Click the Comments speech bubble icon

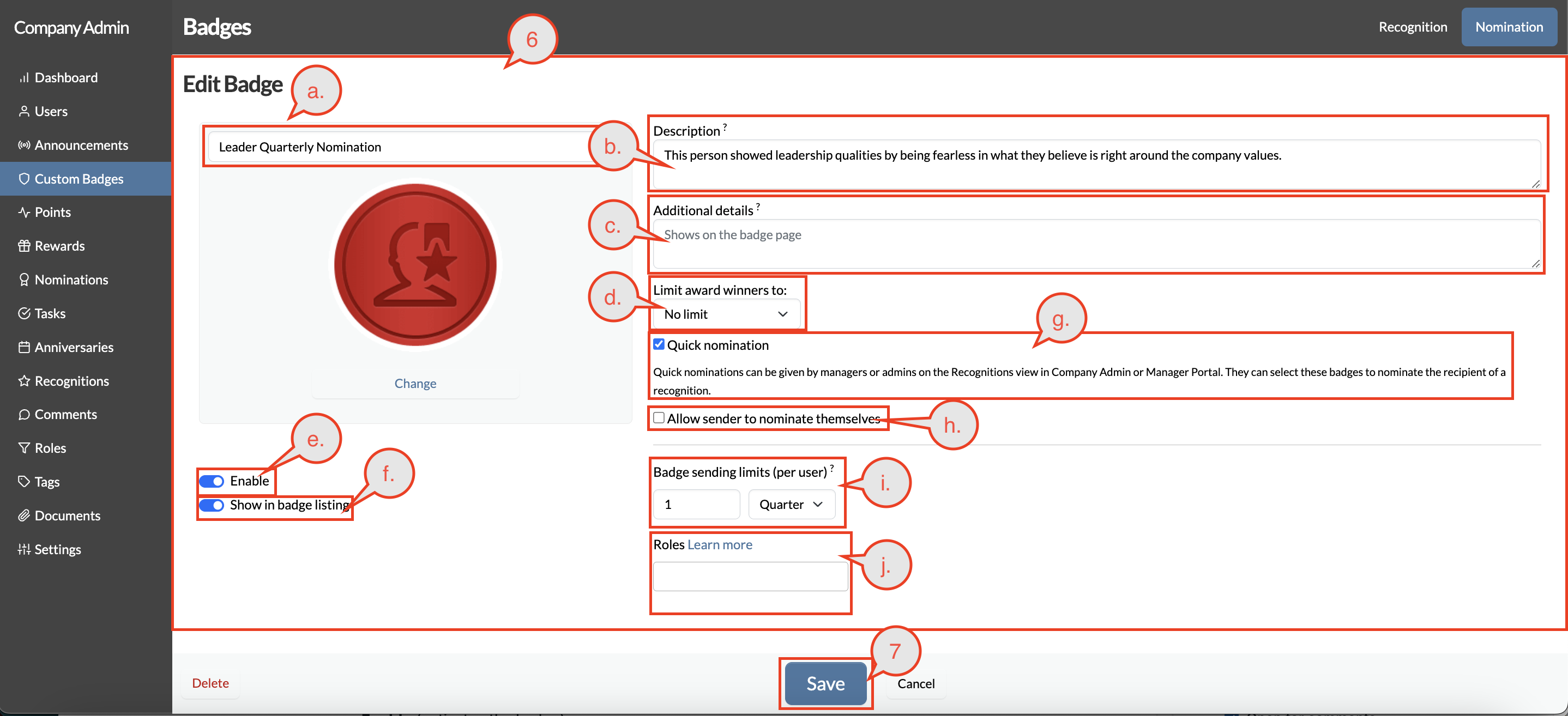(x=25, y=415)
